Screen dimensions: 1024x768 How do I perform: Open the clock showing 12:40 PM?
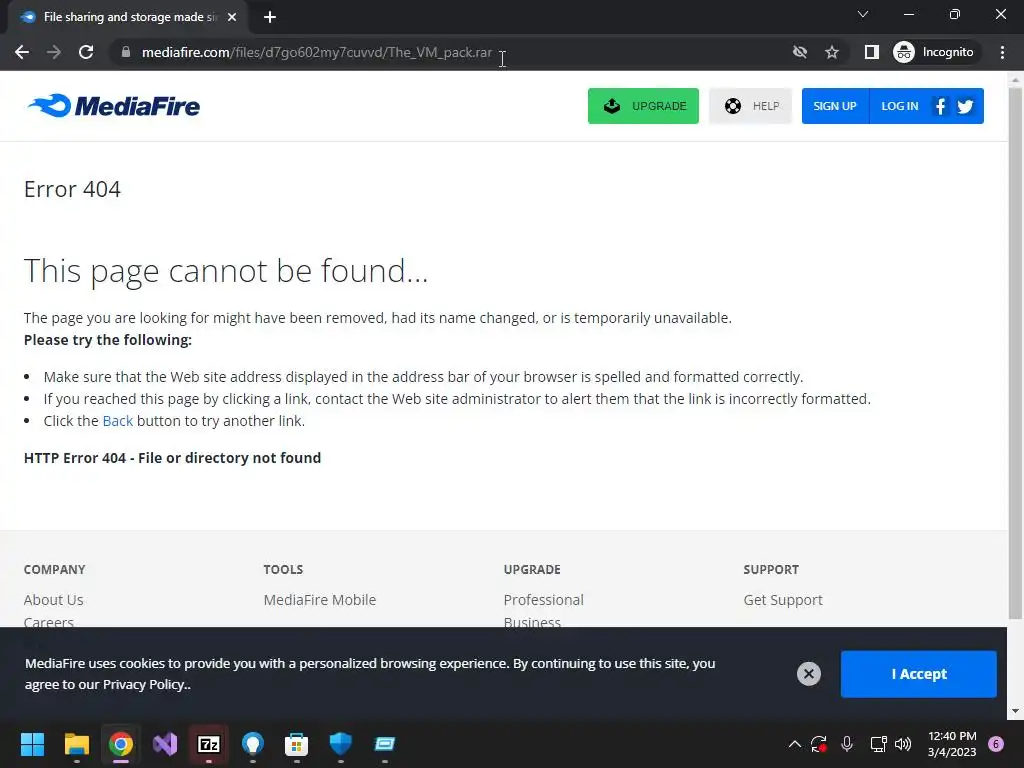click(952, 744)
